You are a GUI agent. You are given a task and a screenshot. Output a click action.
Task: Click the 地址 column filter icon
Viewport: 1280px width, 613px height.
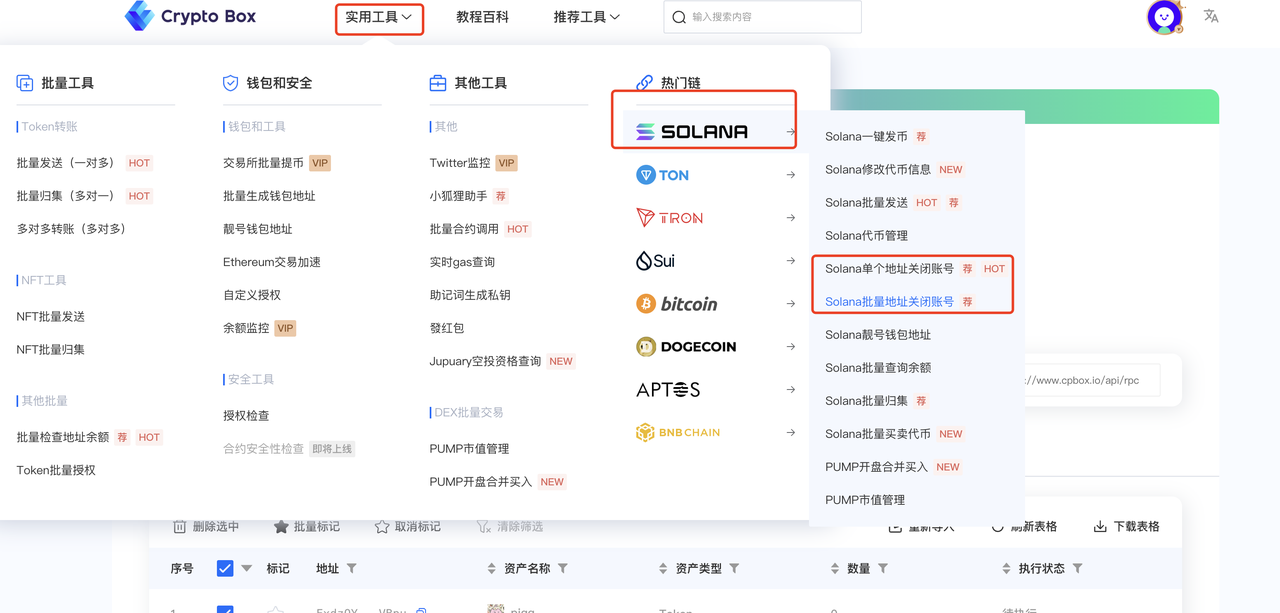pyautogui.click(x=352, y=568)
